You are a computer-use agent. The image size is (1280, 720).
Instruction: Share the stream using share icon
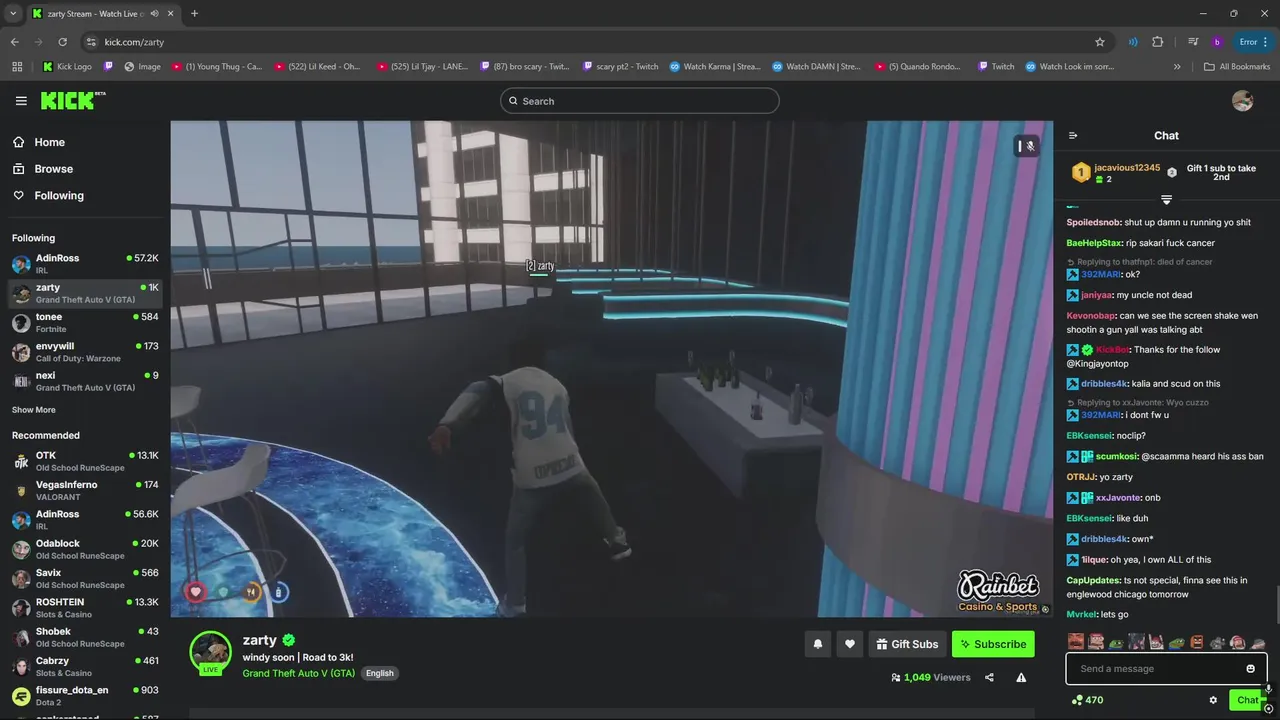pyautogui.click(x=989, y=677)
